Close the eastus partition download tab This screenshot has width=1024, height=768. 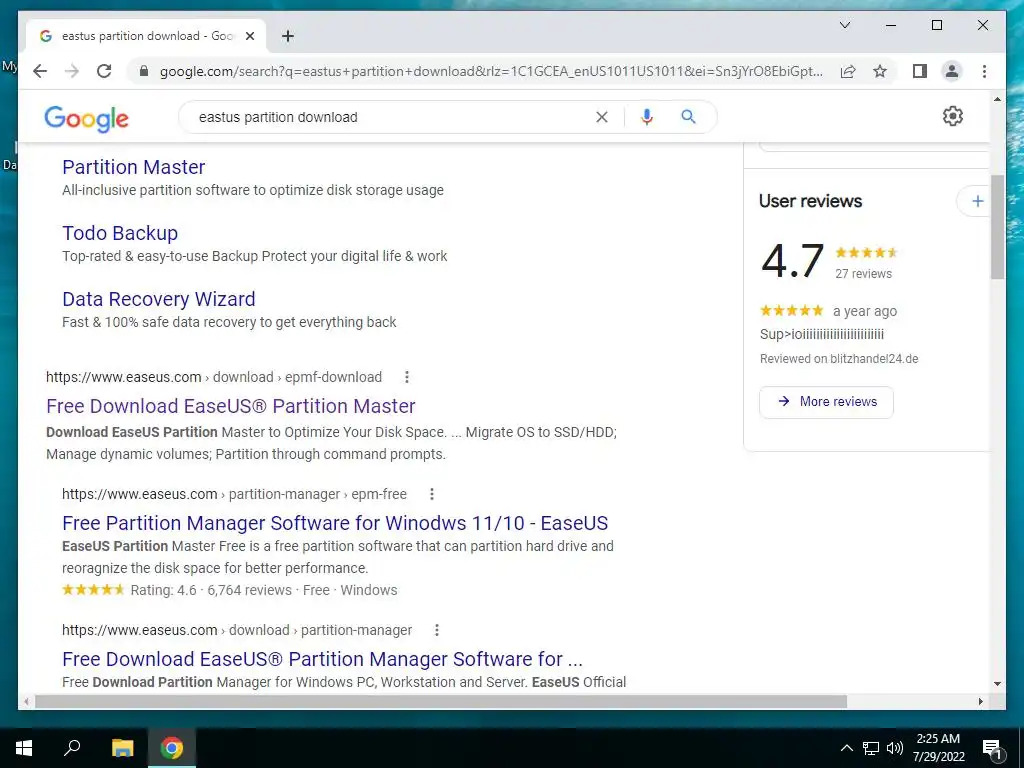249,36
